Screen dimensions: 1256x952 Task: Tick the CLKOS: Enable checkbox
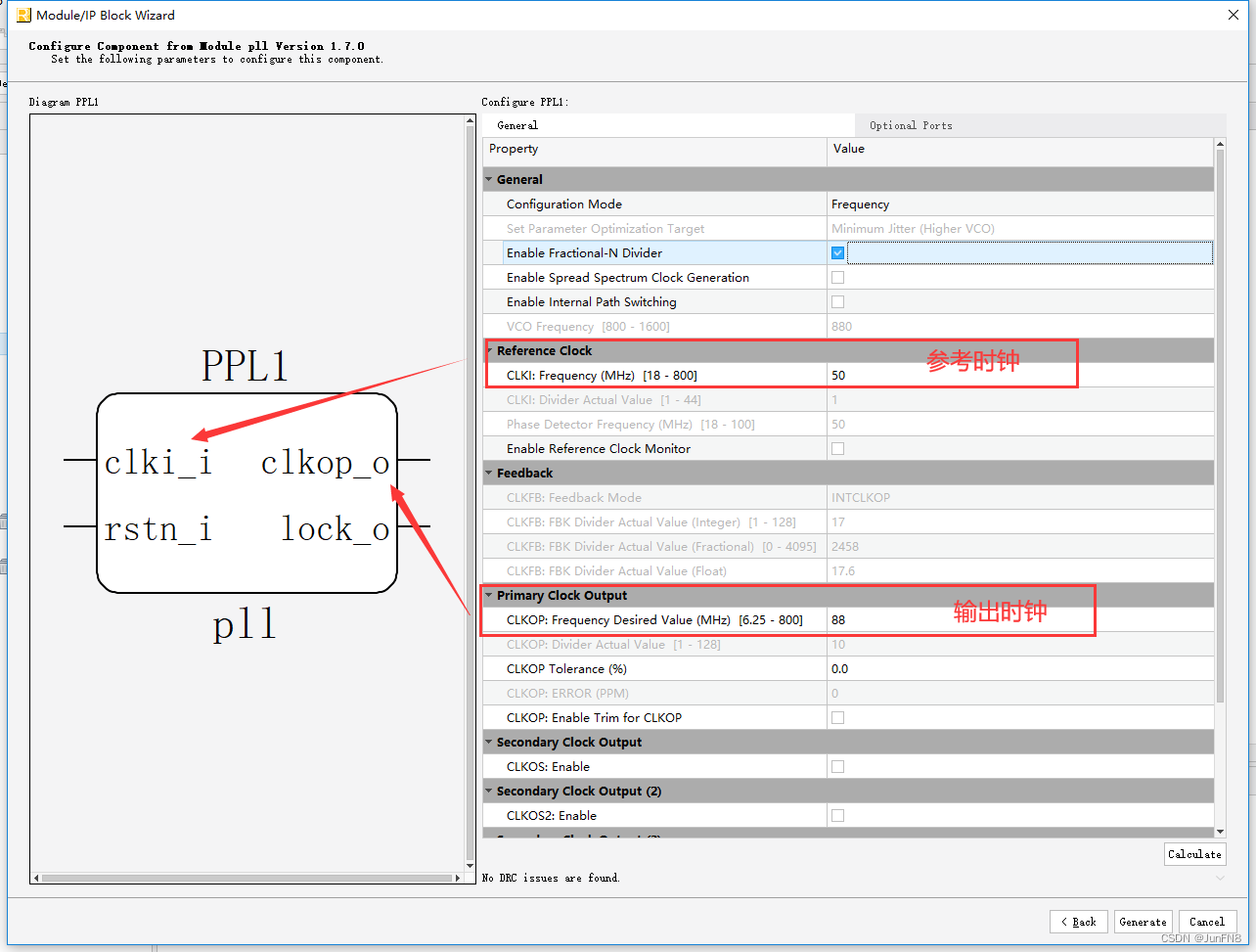coord(837,766)
